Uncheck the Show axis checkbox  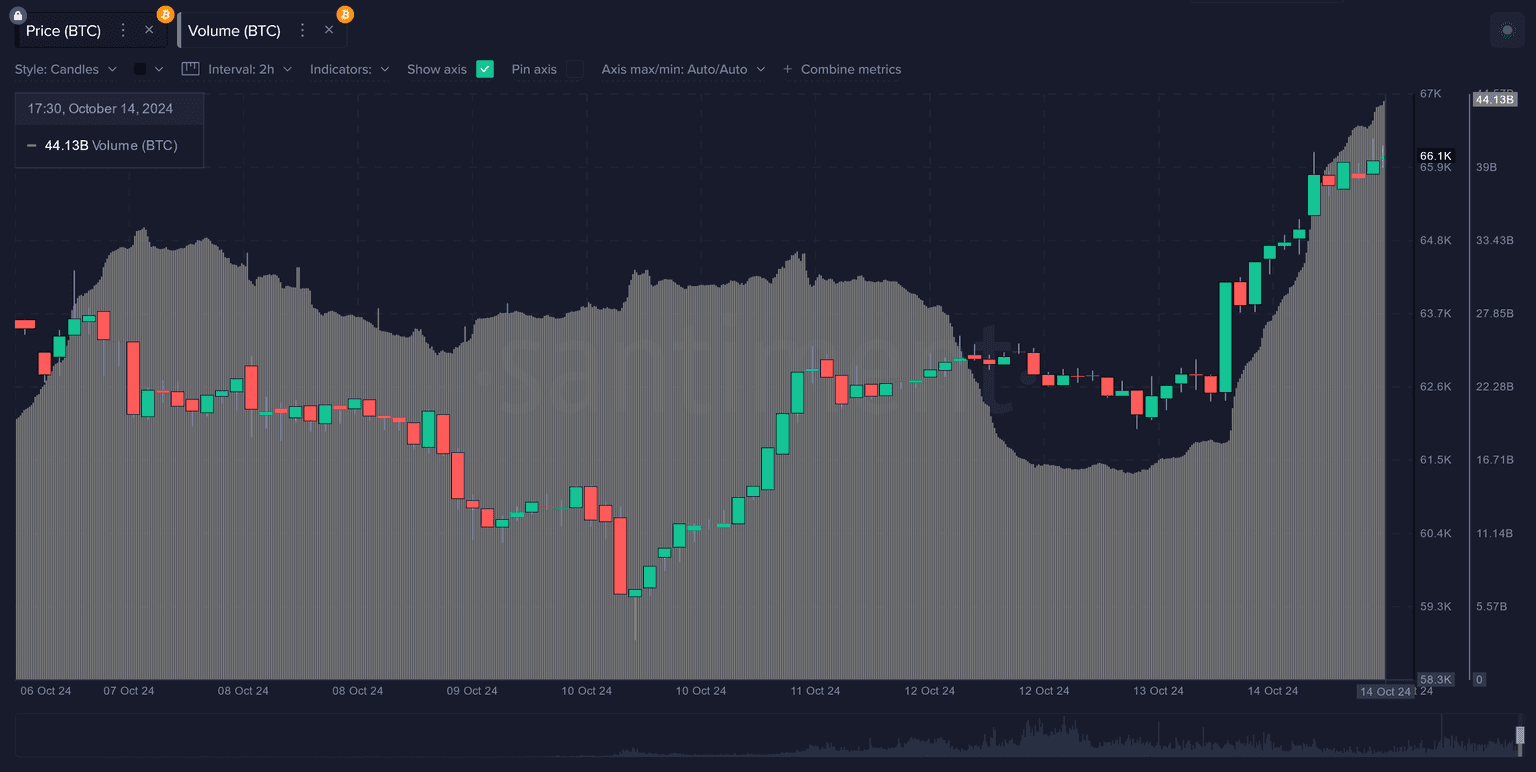click(x=485, y=69)
